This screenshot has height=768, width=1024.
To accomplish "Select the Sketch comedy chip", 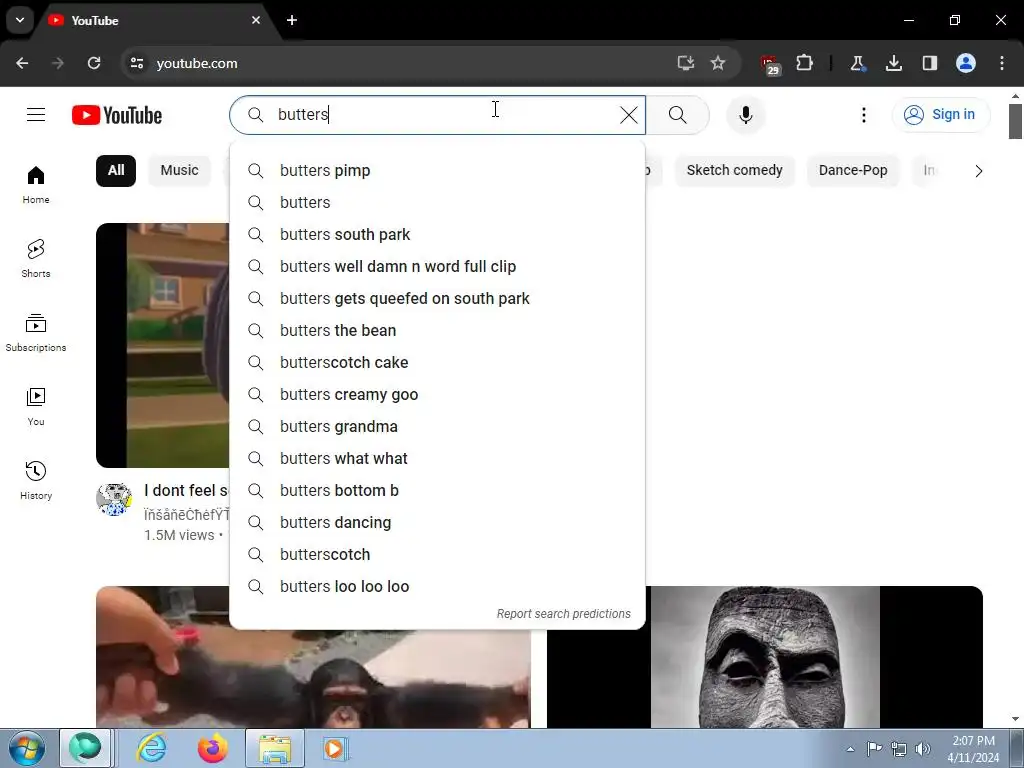I will click(x=734, y=170).
